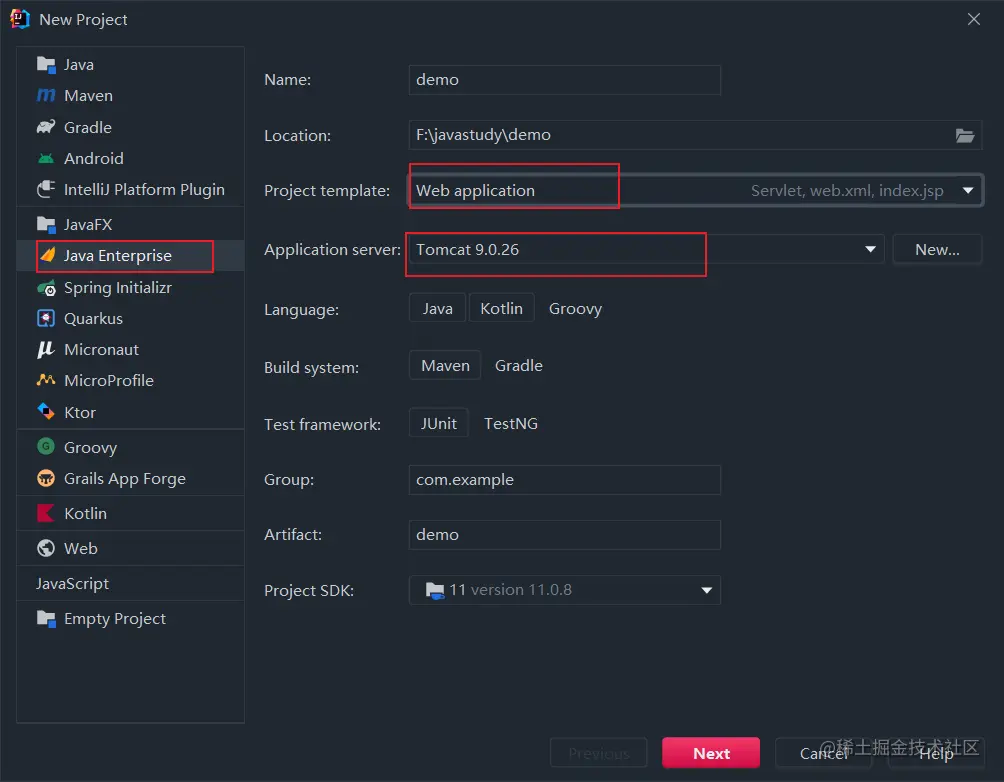Click the IntelliJ logo in title bar
The height and width of the screenshot is (782, 1004).
pos(20,19)
